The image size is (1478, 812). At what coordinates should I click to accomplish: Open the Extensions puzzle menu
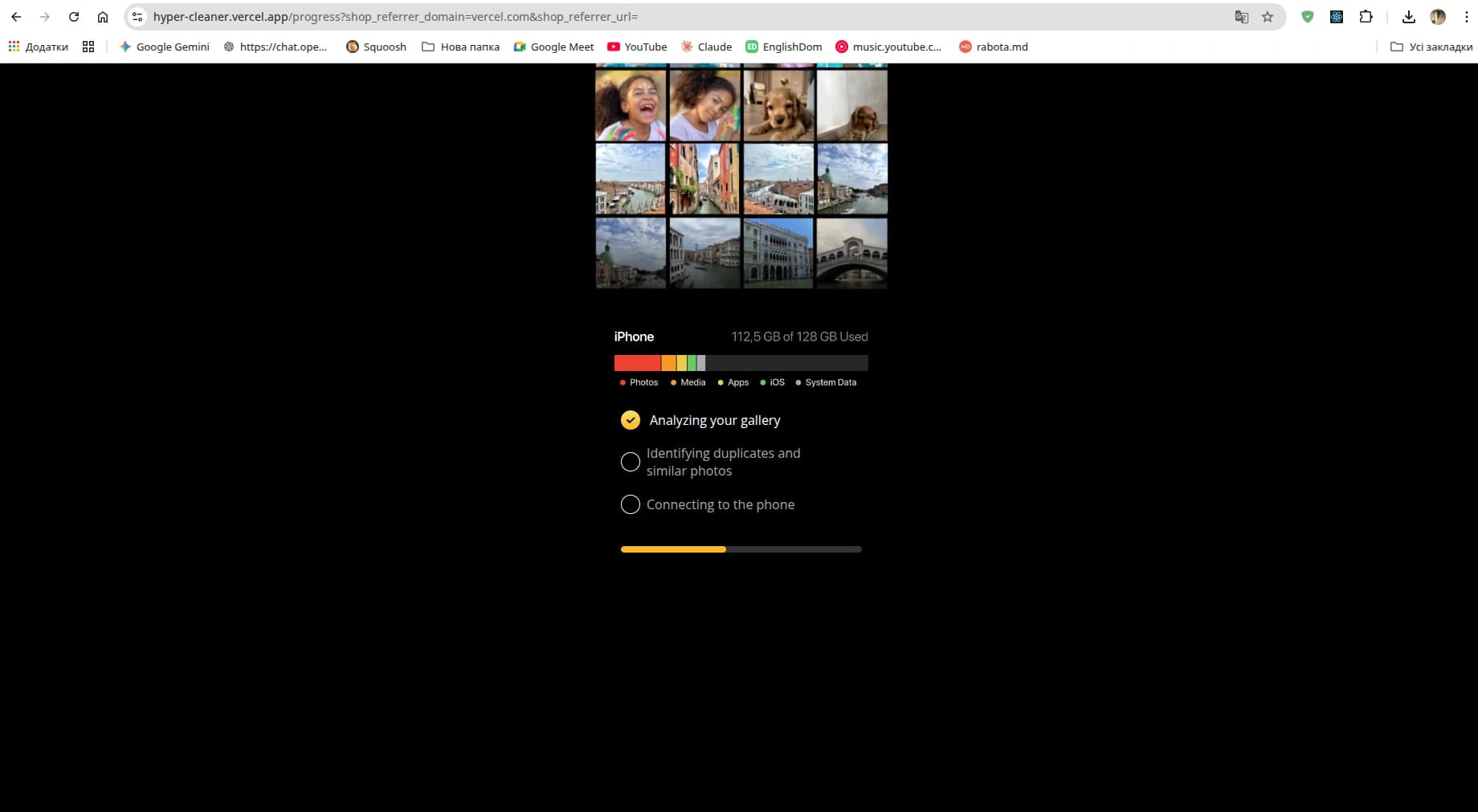point(1366,17)
